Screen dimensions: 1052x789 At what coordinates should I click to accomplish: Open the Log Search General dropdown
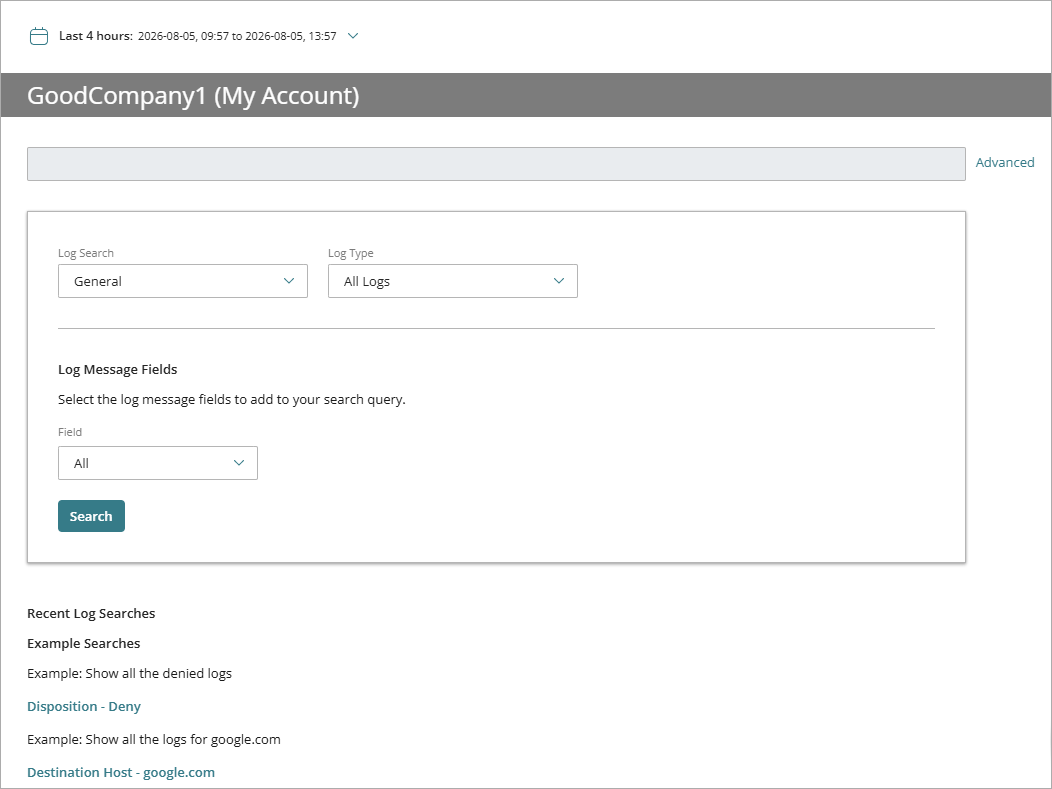pos(182,281)
